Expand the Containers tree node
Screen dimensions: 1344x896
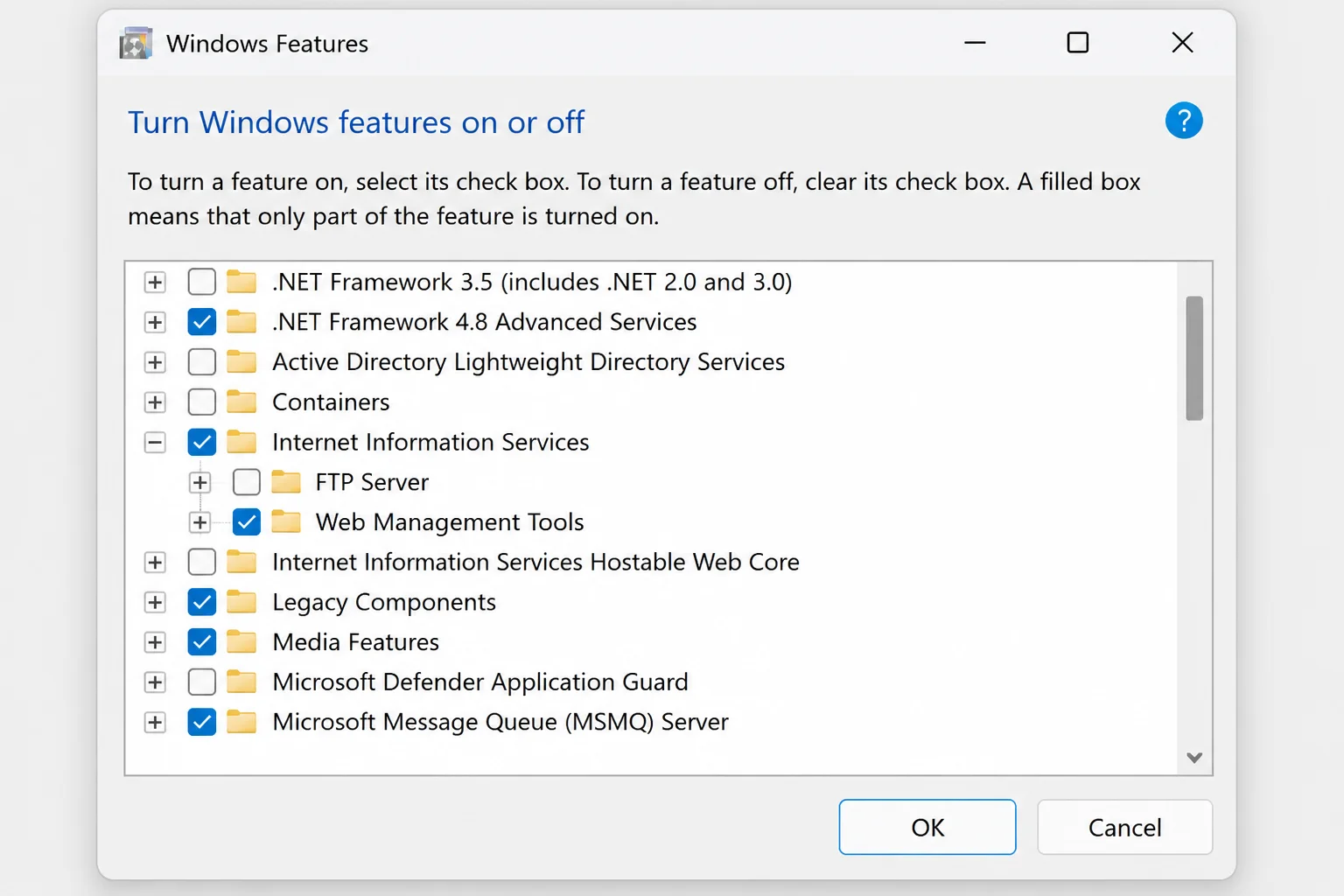(155, 402)
